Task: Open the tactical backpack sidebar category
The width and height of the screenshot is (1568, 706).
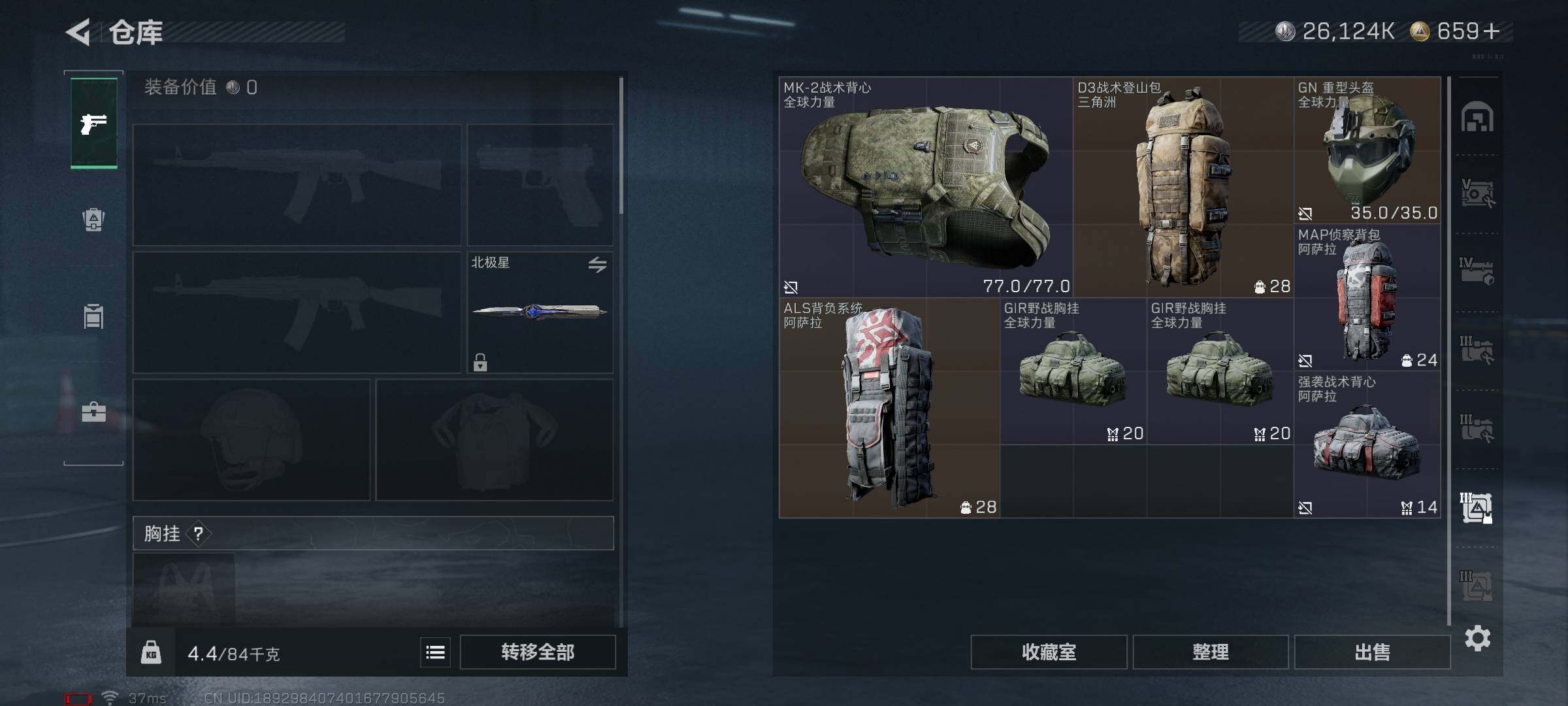Action: [93, 219]
